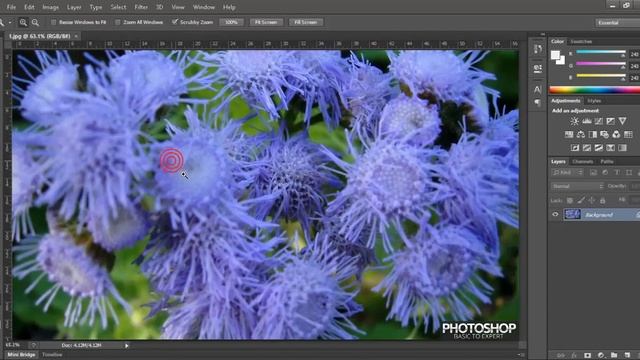This screenshot has height=360, width=640.
Task: Toggle Lock position icon
Action: coord(591,200)
